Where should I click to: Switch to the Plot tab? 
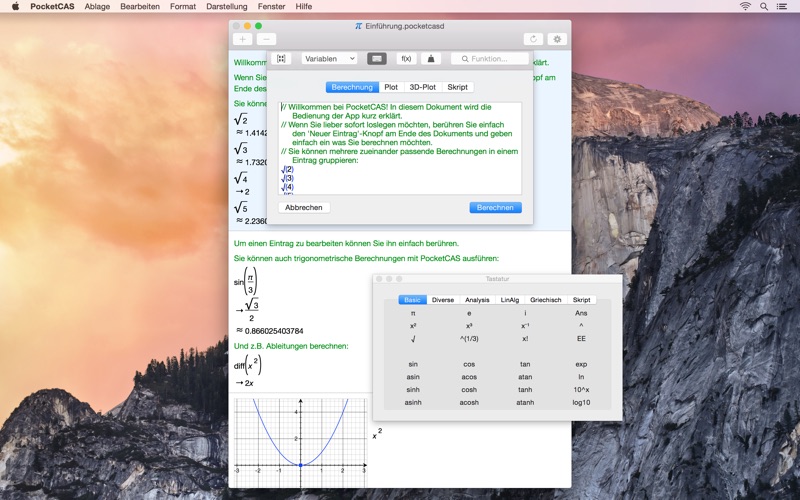391,87
